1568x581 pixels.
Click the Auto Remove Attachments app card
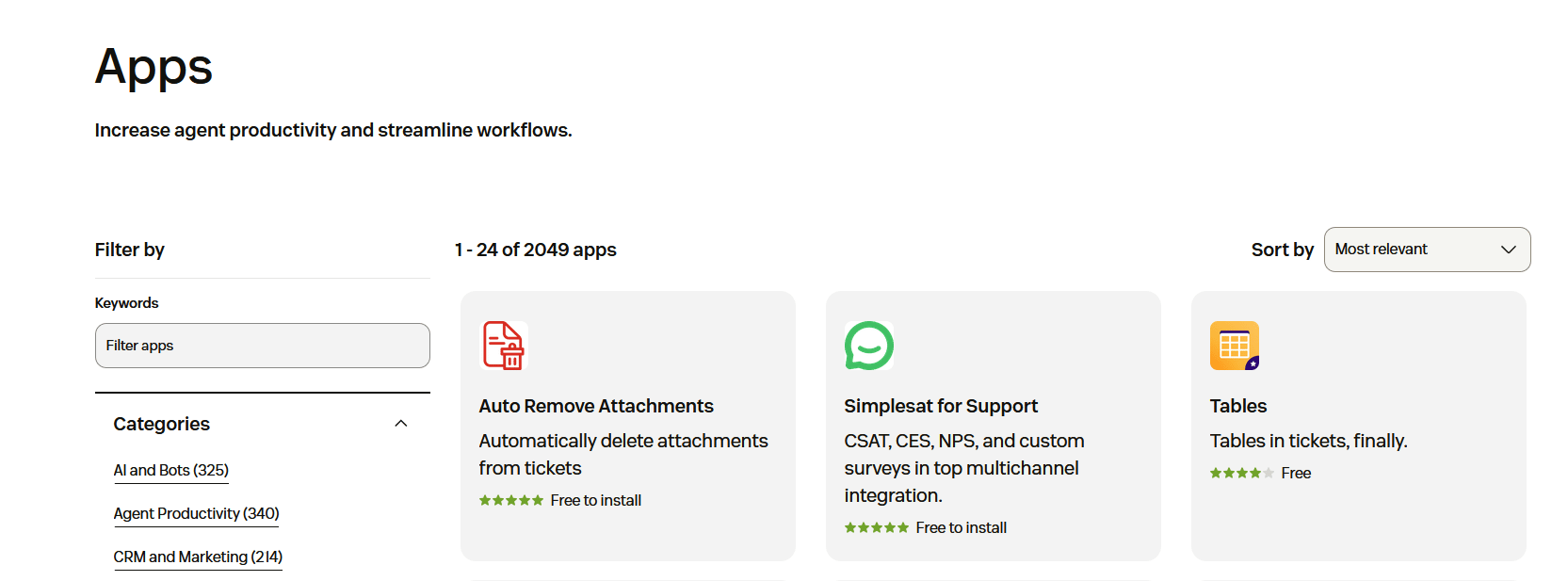pyautogui.click(x=627, y=426)
